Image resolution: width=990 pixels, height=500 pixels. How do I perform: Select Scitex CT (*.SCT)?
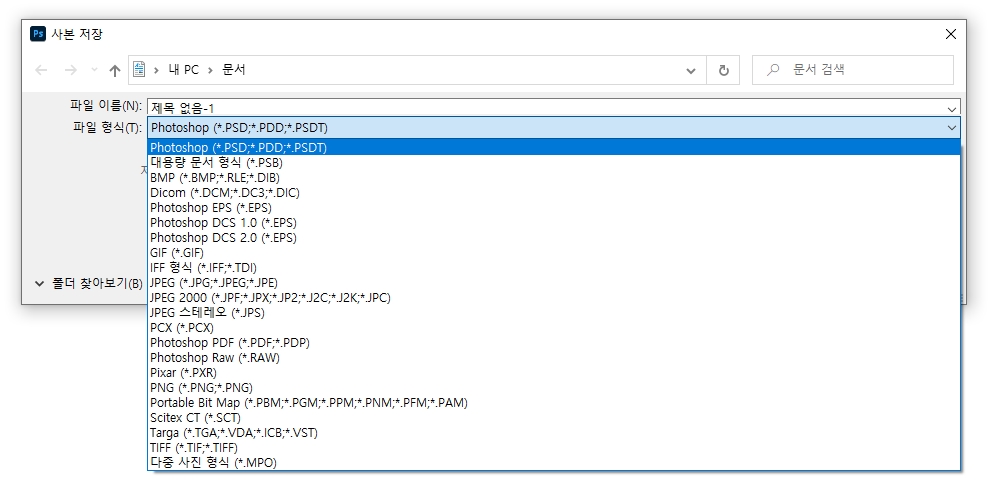(554, 417)
